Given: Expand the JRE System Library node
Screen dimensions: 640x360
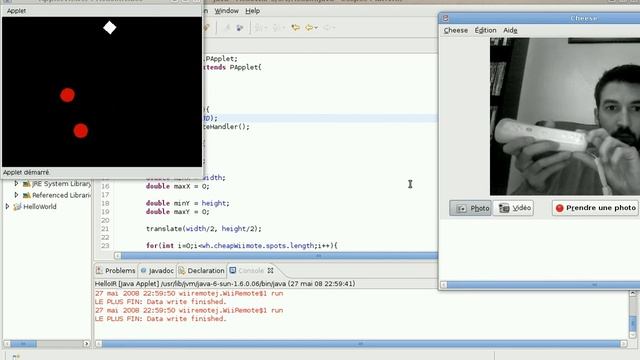Looking at the screenshot, I should (x=16, y=184).
